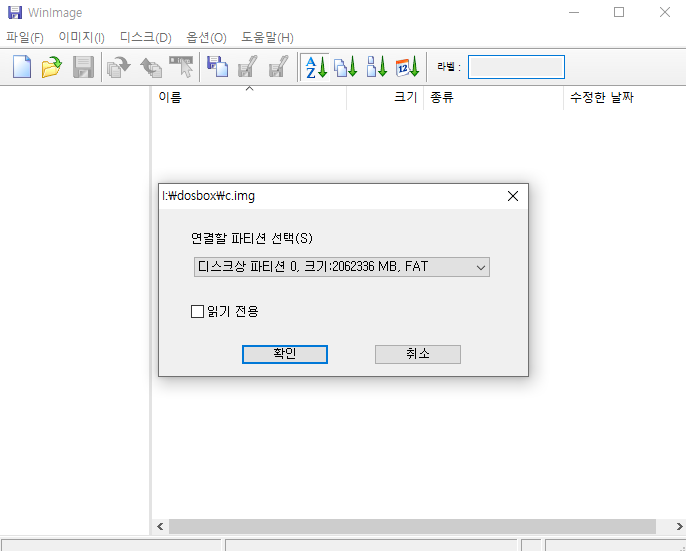Image resolution: width=686 pixels, height=551 pixels.
Task: Open an image with folder icon
Action: coord(52,67)
